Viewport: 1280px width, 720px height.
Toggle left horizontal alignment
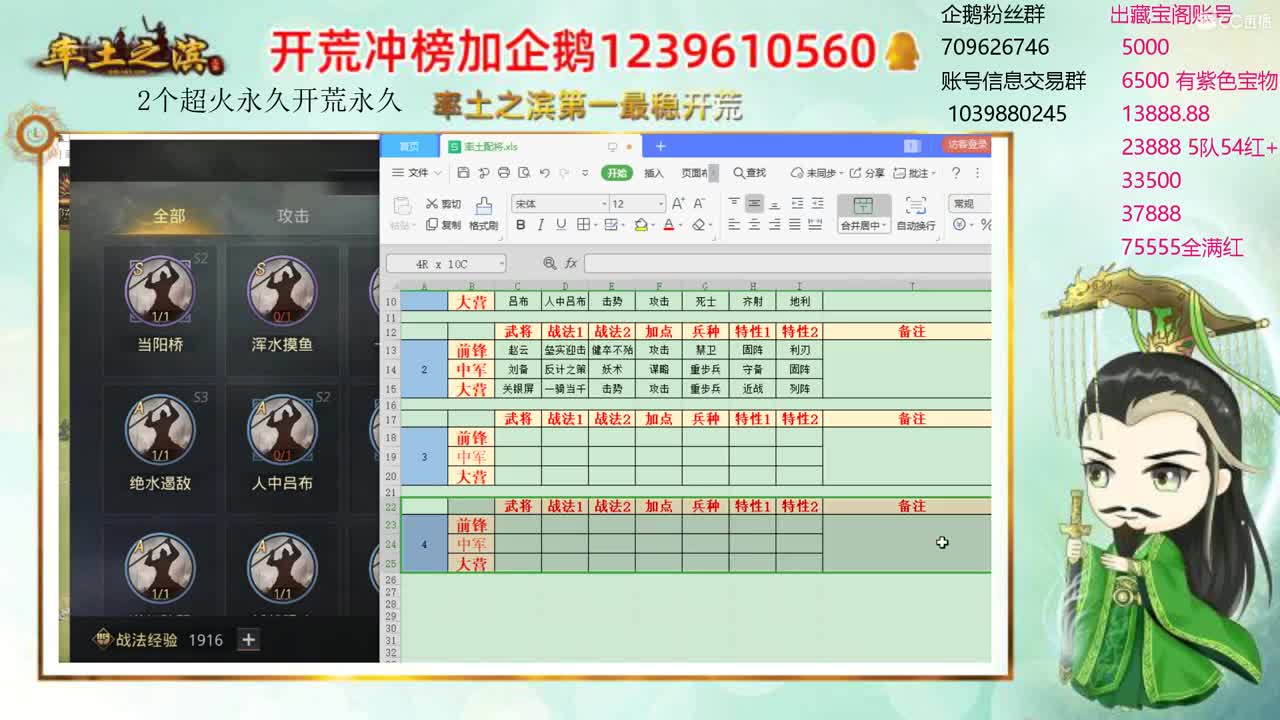pyautogui.click(x=734, y=224)
